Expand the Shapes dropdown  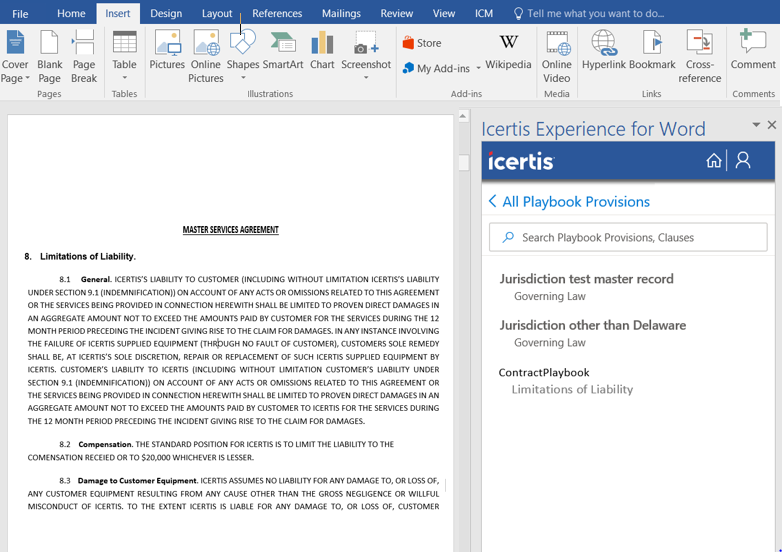coord(242,78)
